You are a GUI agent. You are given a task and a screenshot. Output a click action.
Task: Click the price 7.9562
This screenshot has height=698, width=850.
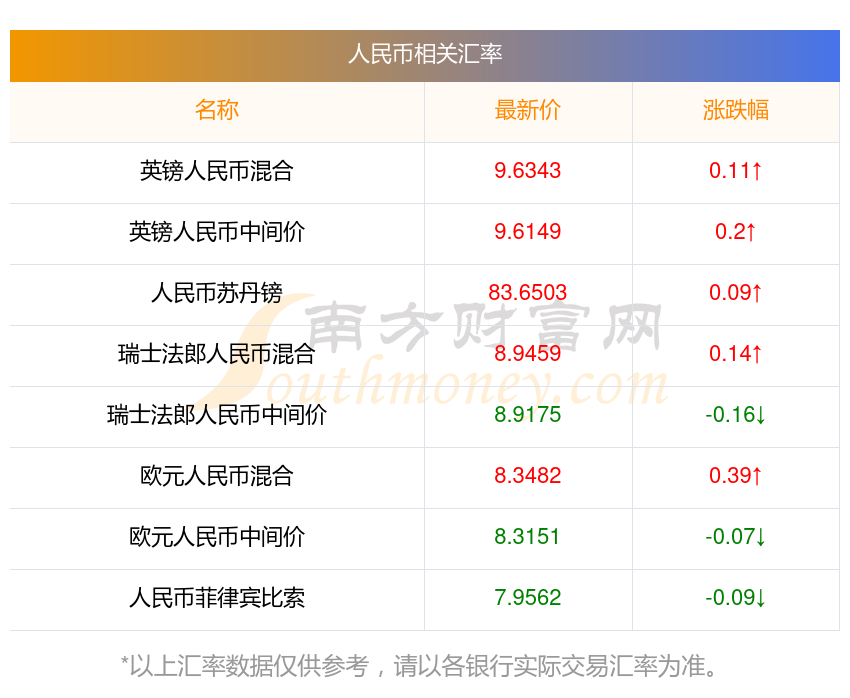tap(527, 598)
